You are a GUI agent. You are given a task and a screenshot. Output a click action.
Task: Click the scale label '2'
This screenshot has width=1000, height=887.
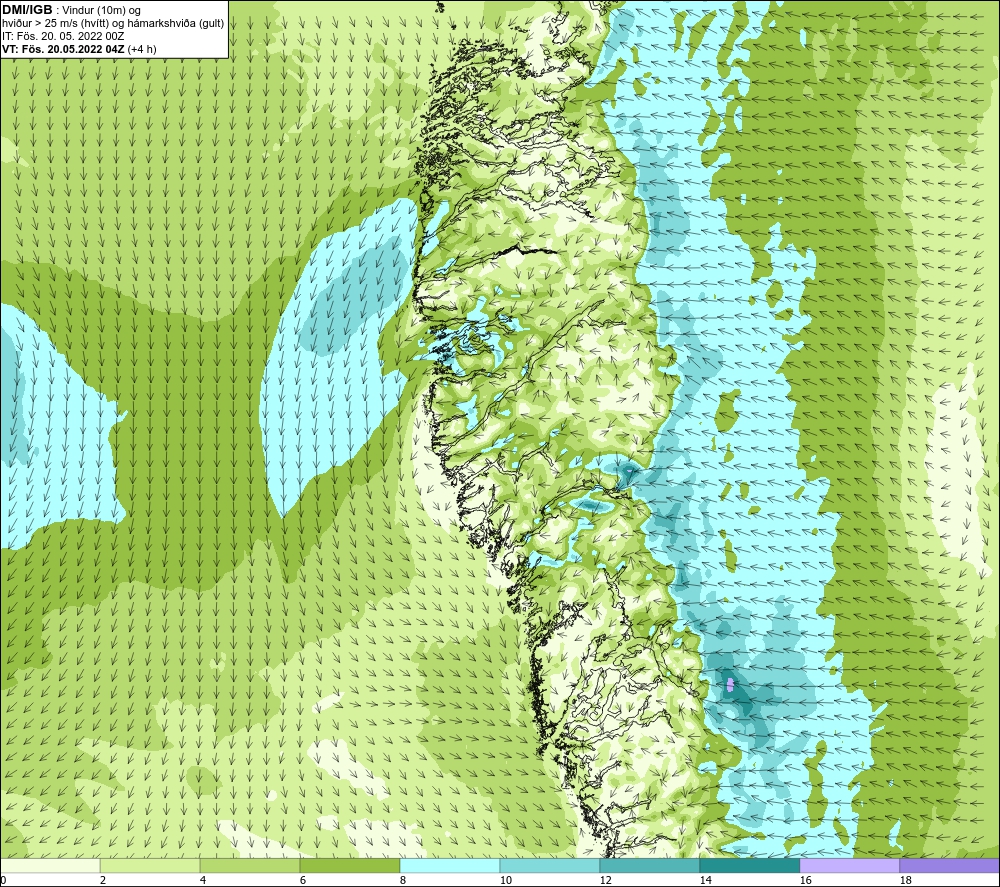[103, 881]
